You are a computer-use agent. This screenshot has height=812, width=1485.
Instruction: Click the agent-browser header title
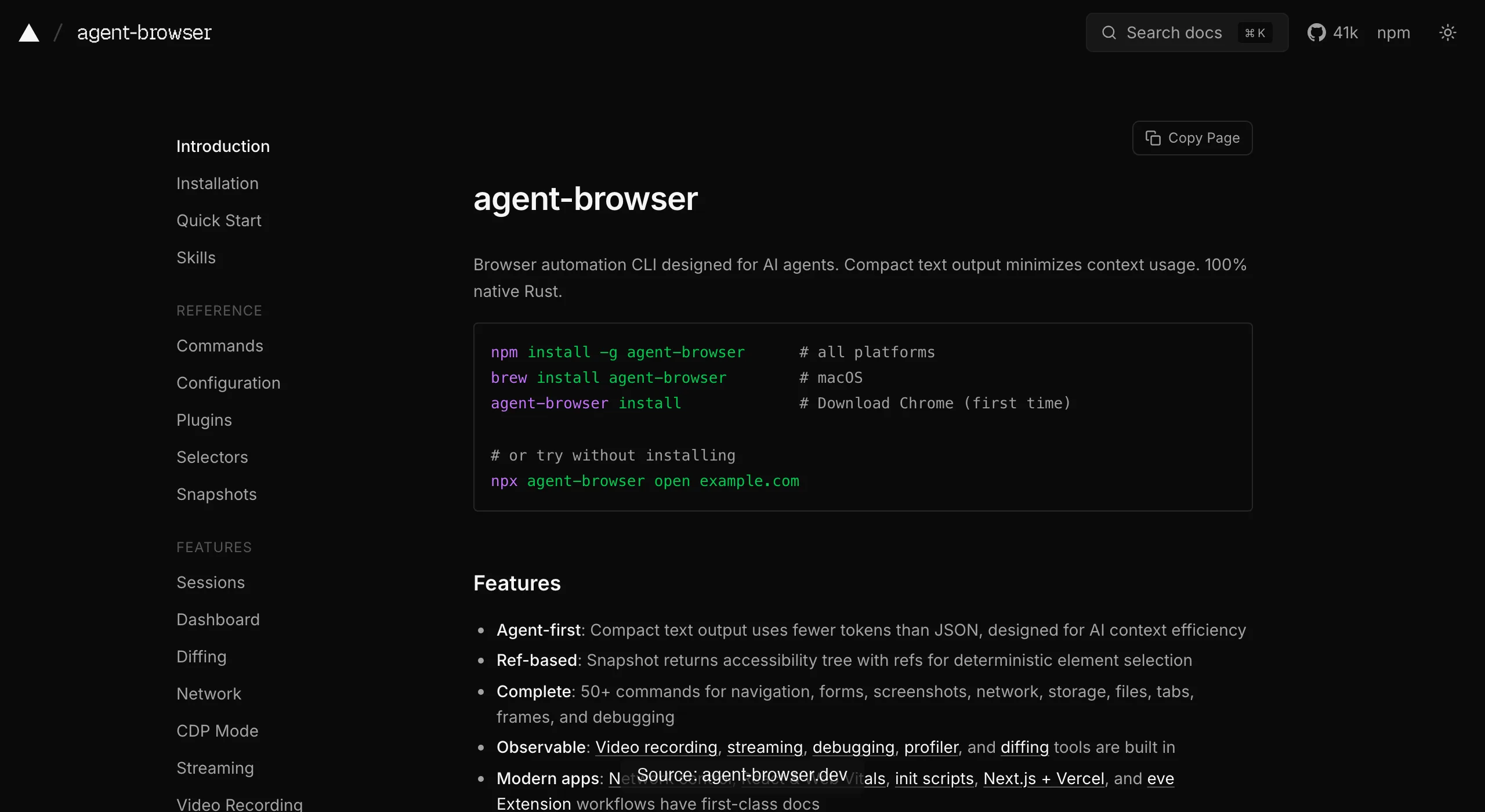(144, 33)
